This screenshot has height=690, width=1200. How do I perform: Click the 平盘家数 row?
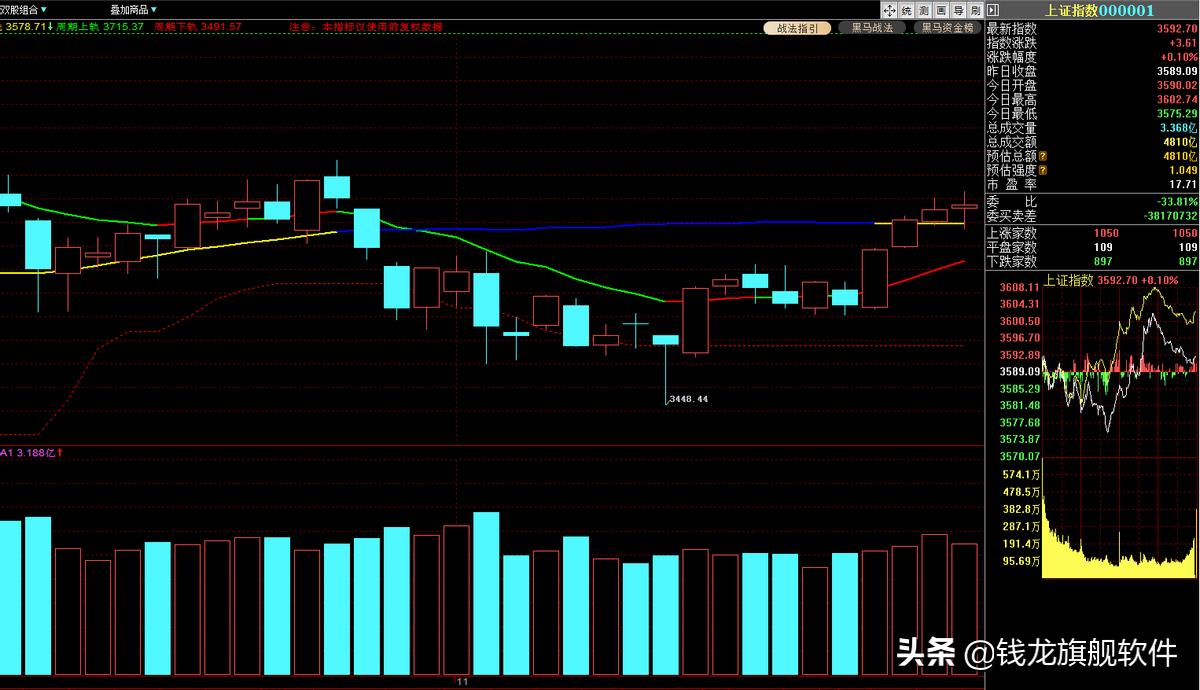pos(1092,247)
